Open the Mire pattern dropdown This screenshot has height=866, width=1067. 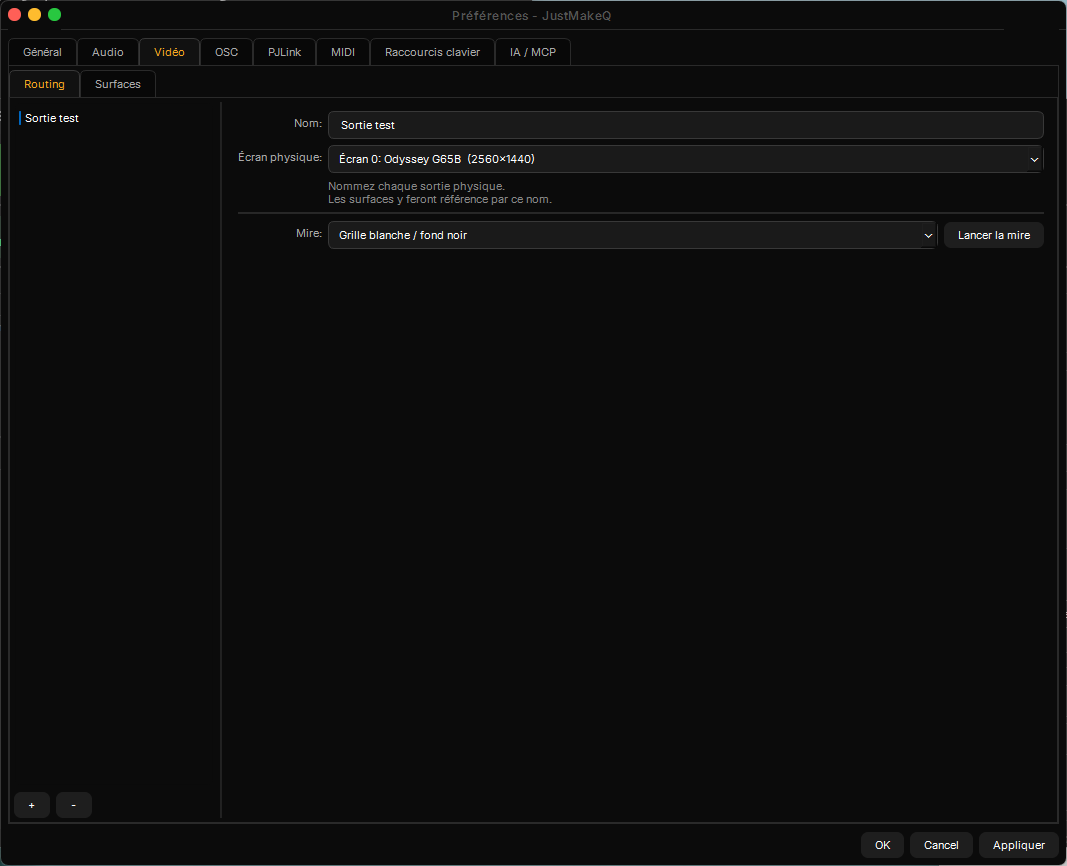click(x=632, y=235)
